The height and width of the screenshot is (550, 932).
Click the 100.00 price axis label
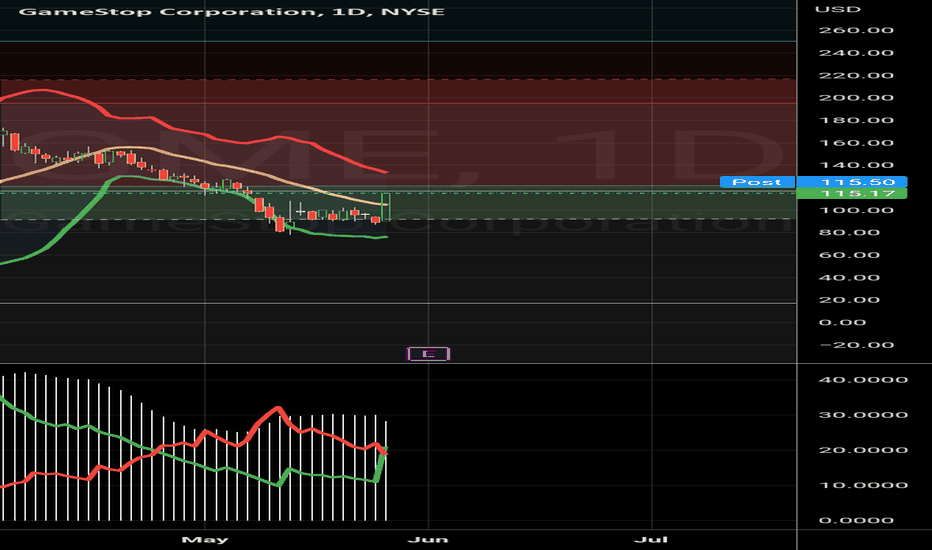[x=857, y=210]
